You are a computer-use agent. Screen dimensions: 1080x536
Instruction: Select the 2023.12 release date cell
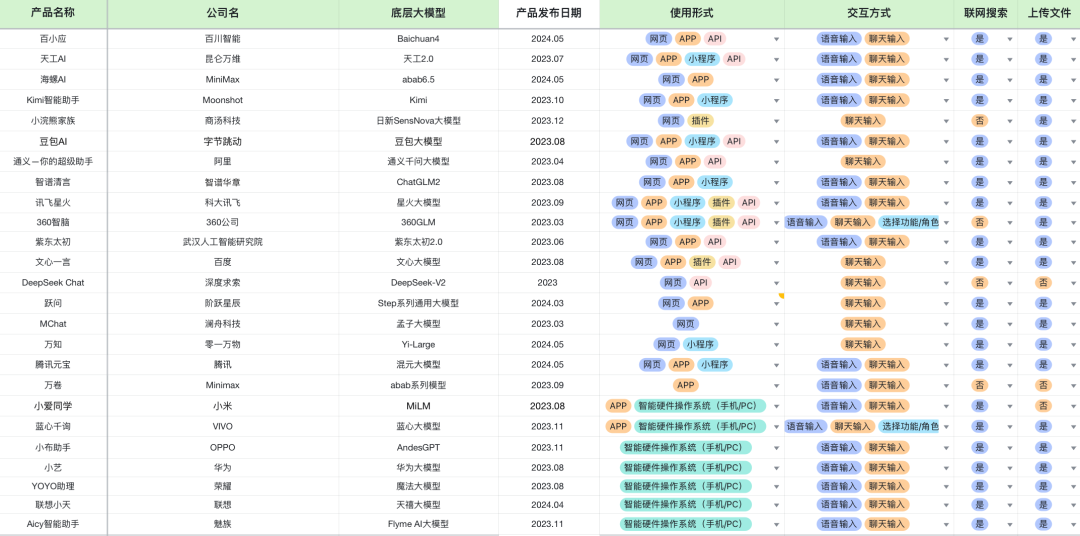(x=548, y=121)
